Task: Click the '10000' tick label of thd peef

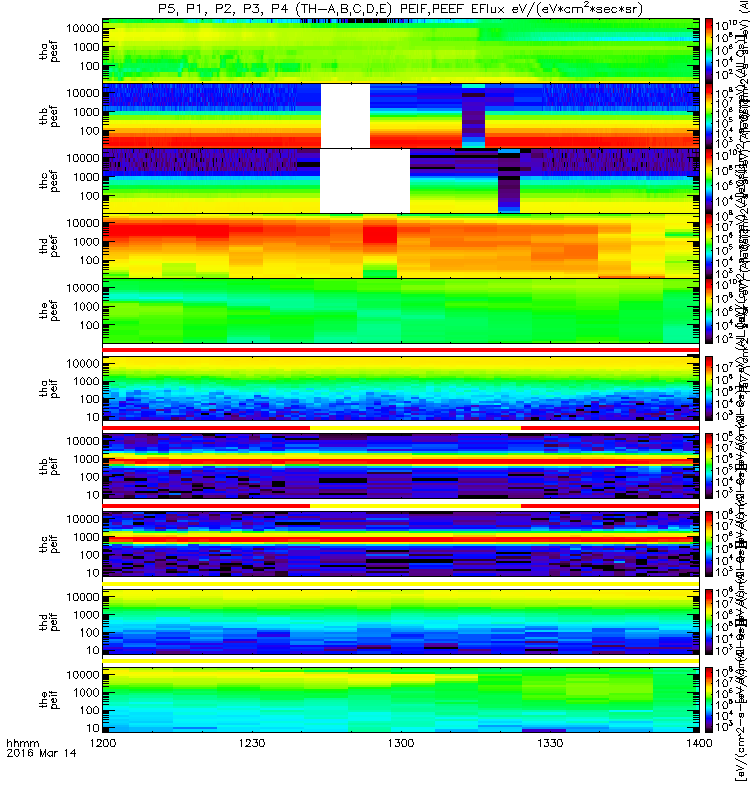Action: point(83,223)
